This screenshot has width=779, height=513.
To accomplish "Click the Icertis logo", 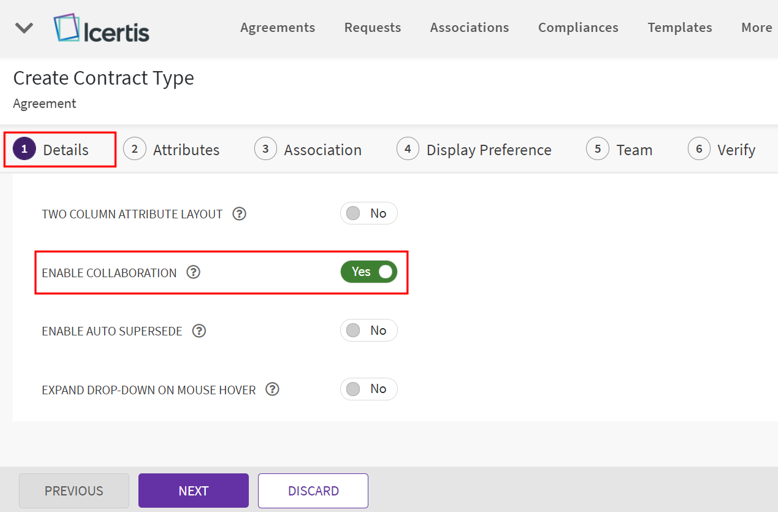I will point(102,28).
